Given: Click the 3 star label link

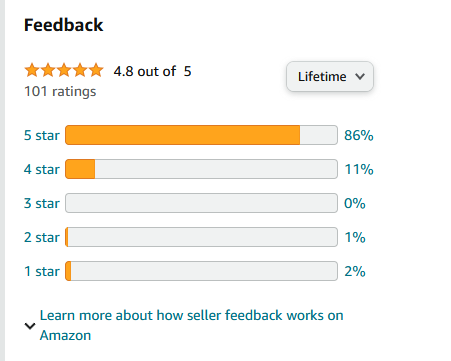Looking at the screenshot, I should [x=42, y=203].
